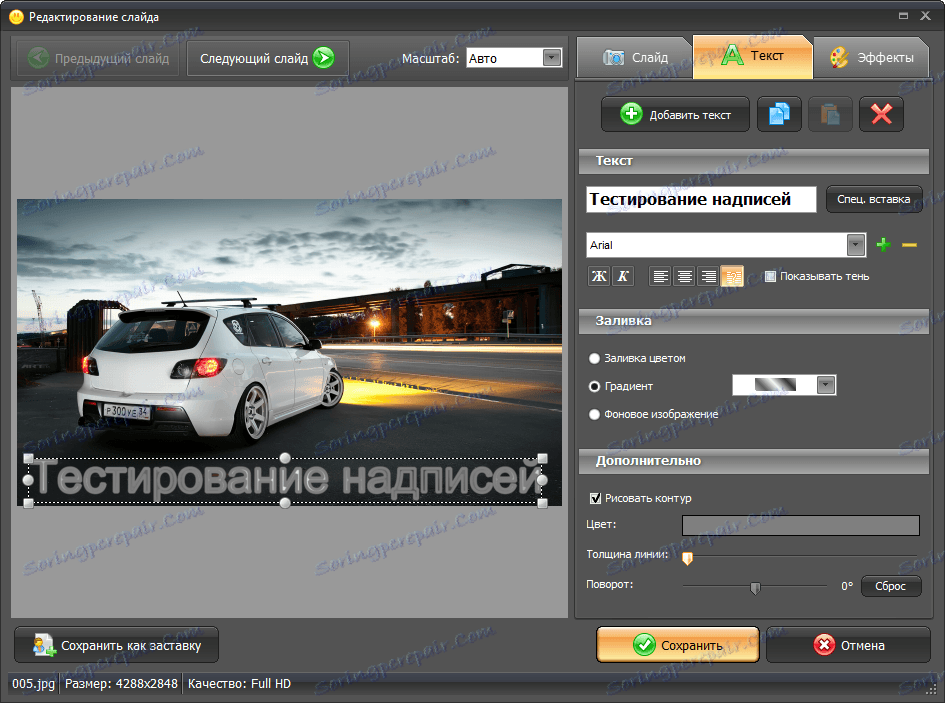
Task: Switch to the Слайд tab
Action: coord(634,58)
